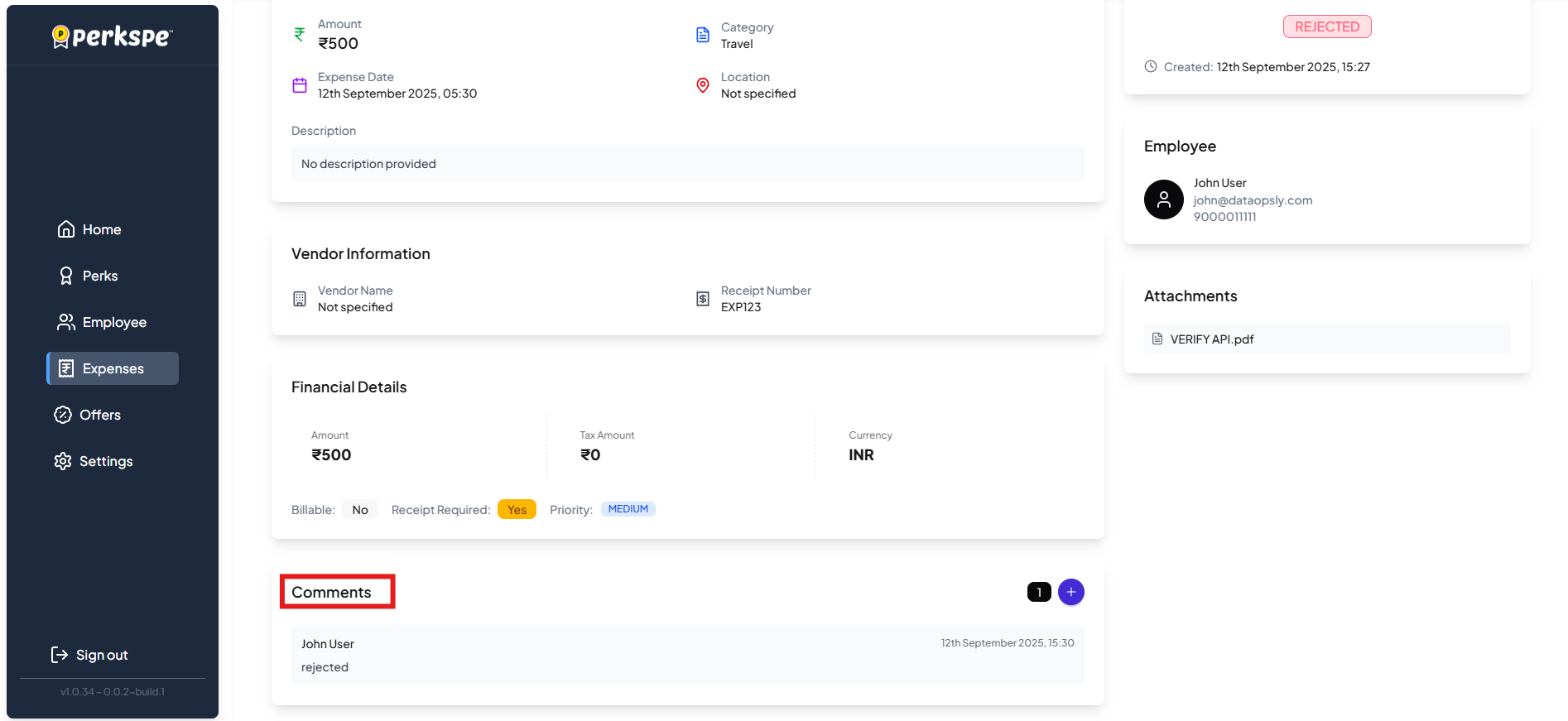Navigate to Offers page
The image size is (1568, 721).
(99, 415)
